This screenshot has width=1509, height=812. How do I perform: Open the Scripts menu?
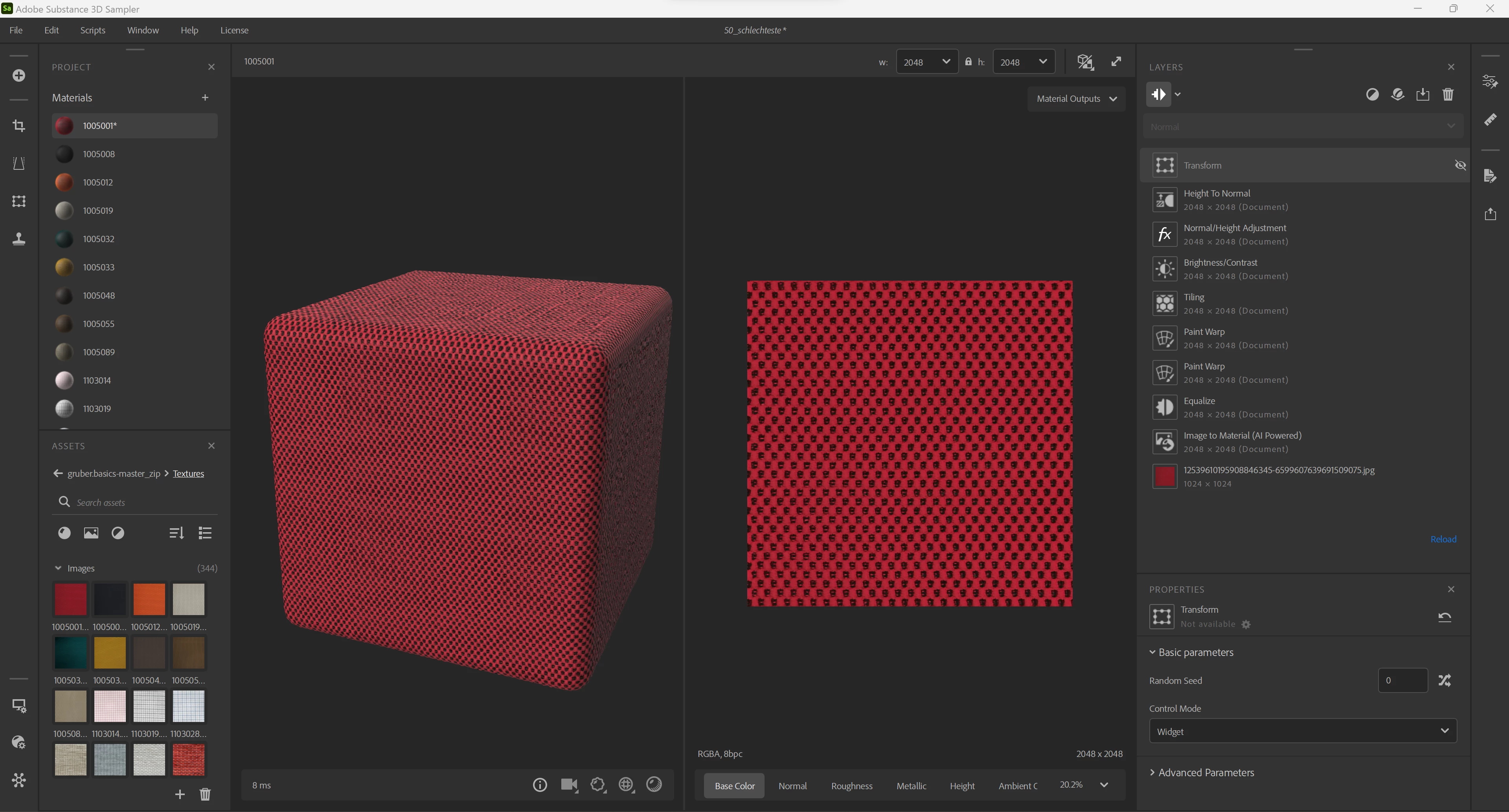[92, 30]
